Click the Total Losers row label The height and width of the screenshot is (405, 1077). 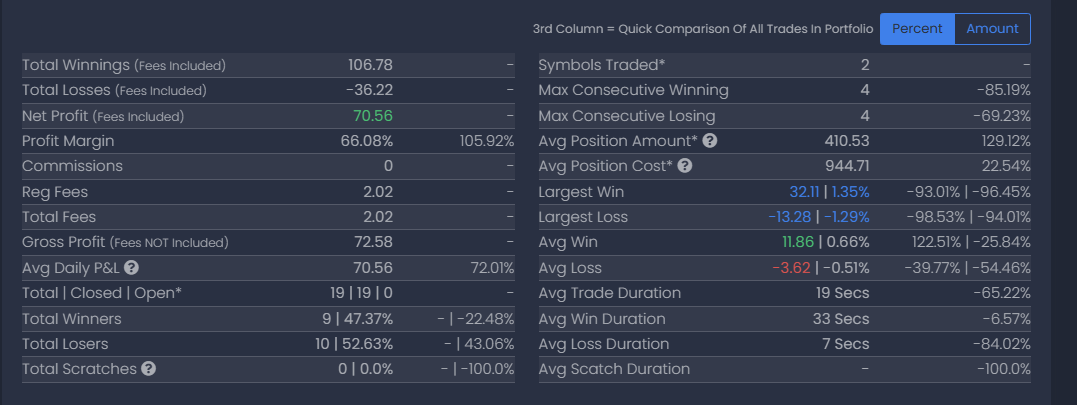pos(67,344)
